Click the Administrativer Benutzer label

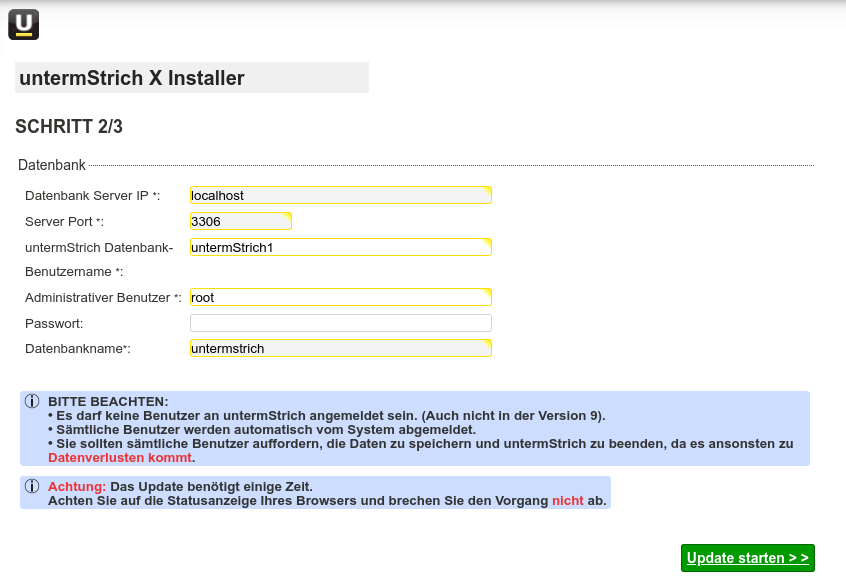pos(103,297)
